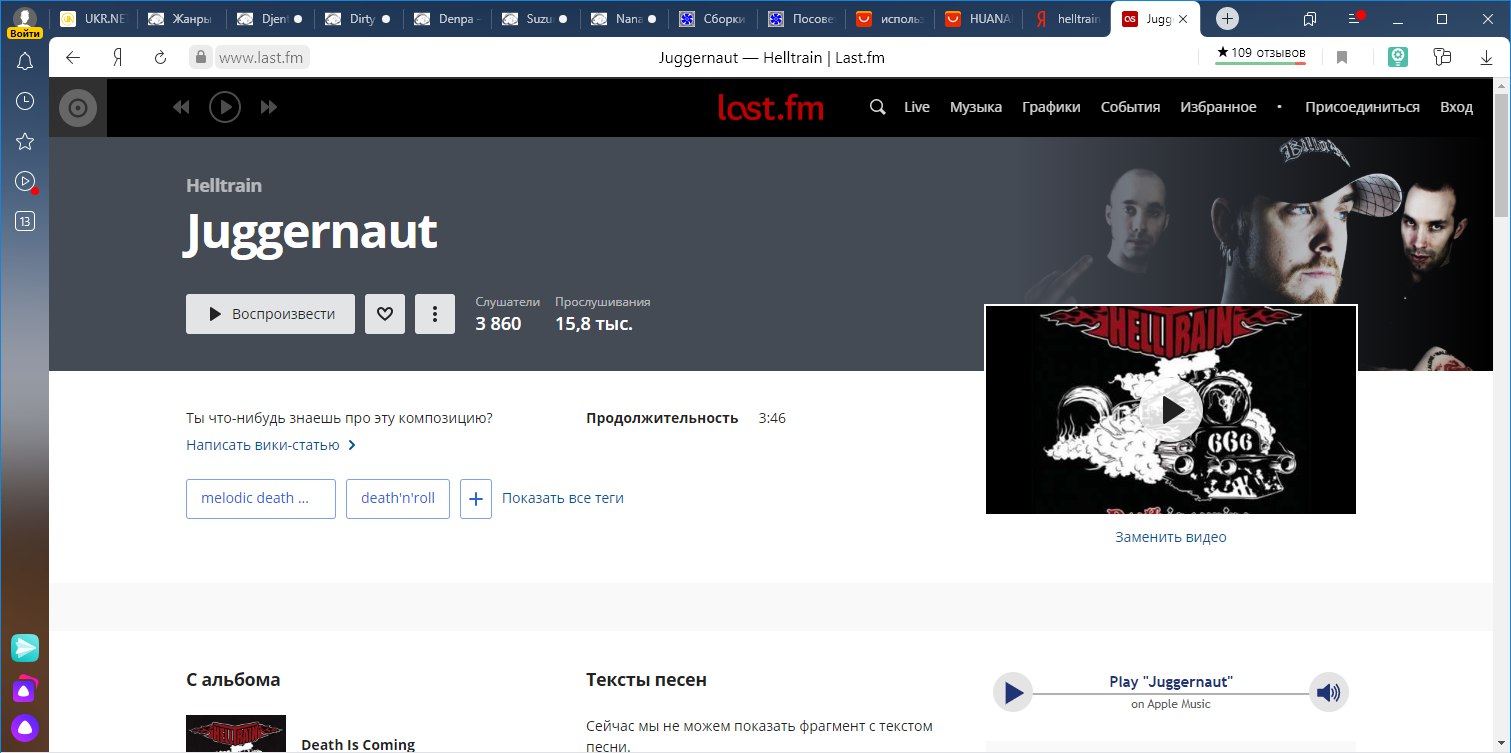This screenshot has width=1511, height=753.
Task: Click the site padlock security icon
Action: tap(201, 57)
